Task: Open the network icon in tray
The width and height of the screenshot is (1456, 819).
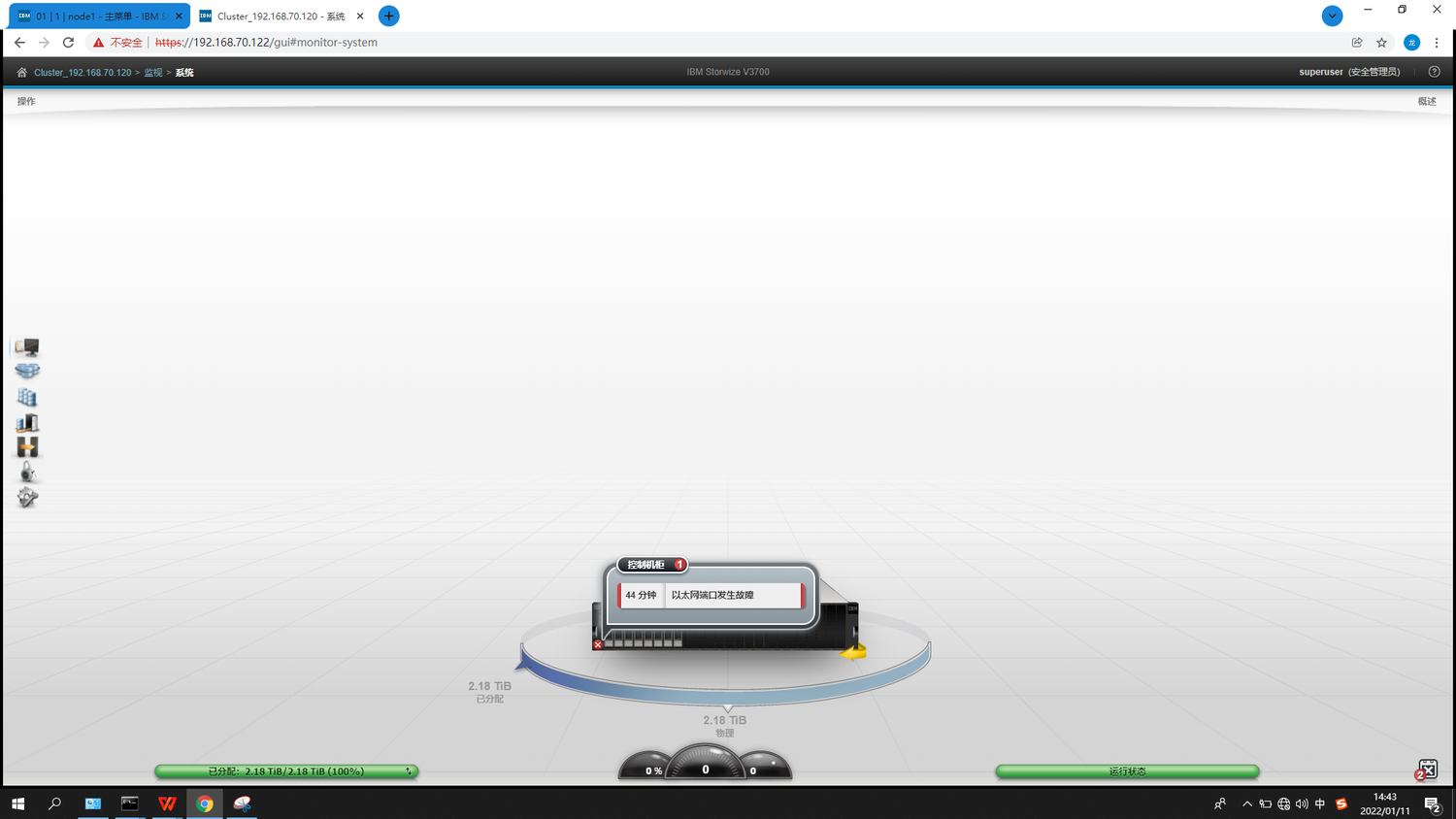Action: (1283, 803)
